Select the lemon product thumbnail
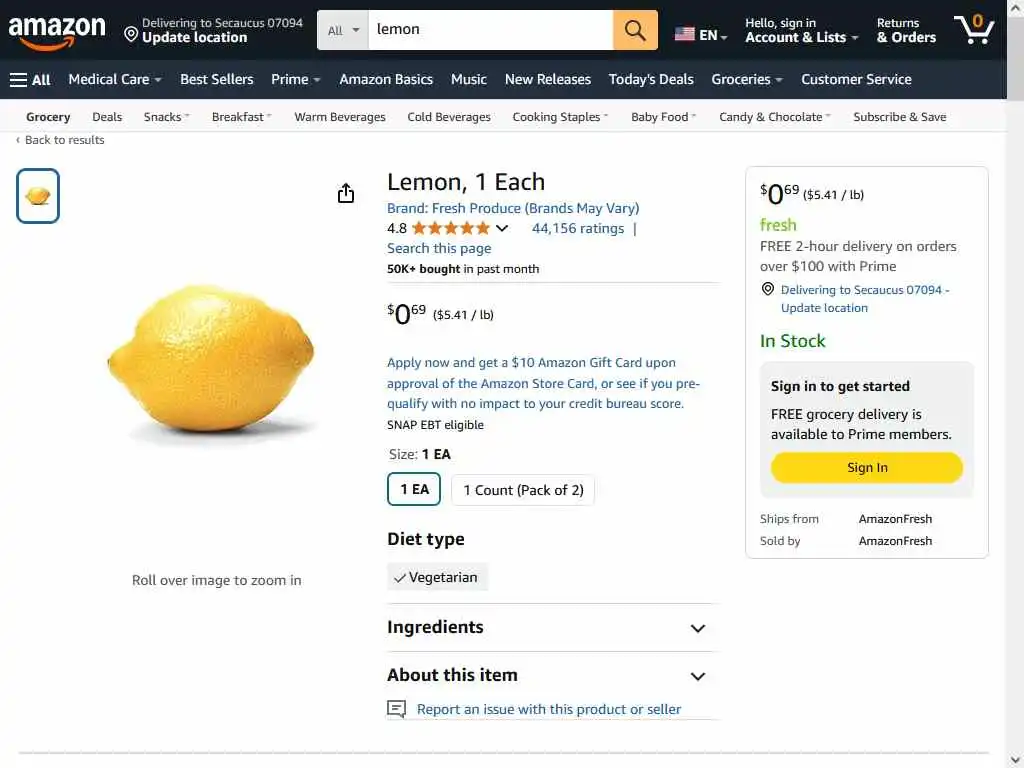 [x=38, y=196]
